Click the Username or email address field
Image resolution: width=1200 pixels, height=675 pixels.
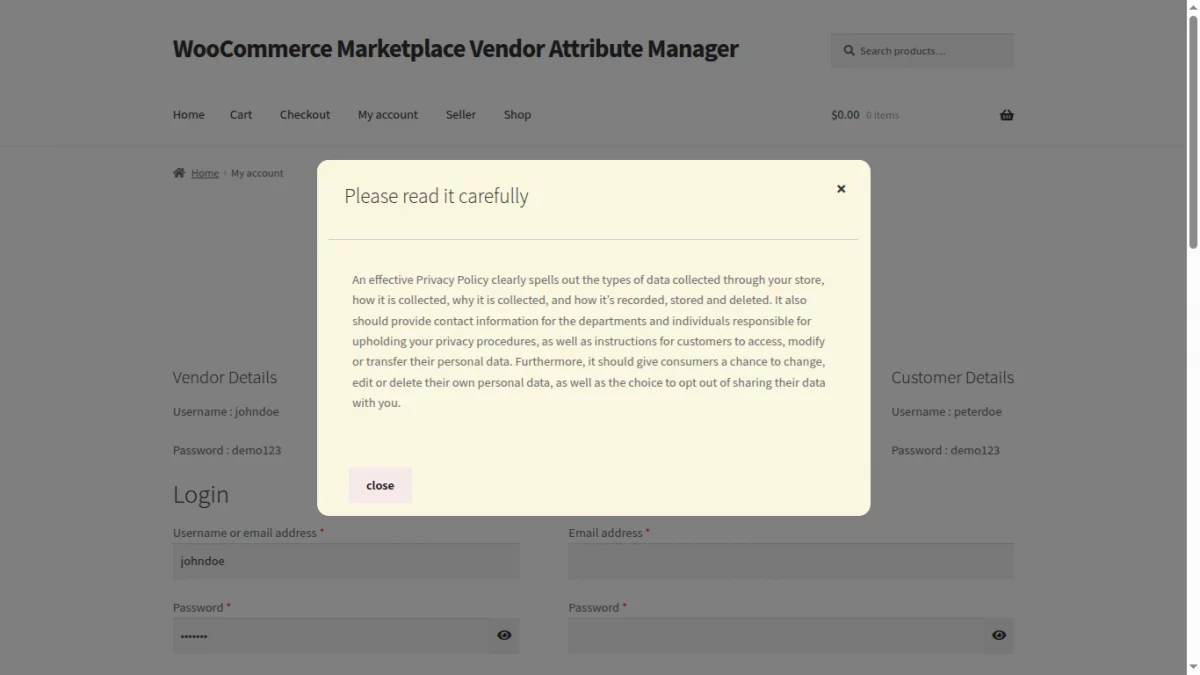(x=345, y=561)
